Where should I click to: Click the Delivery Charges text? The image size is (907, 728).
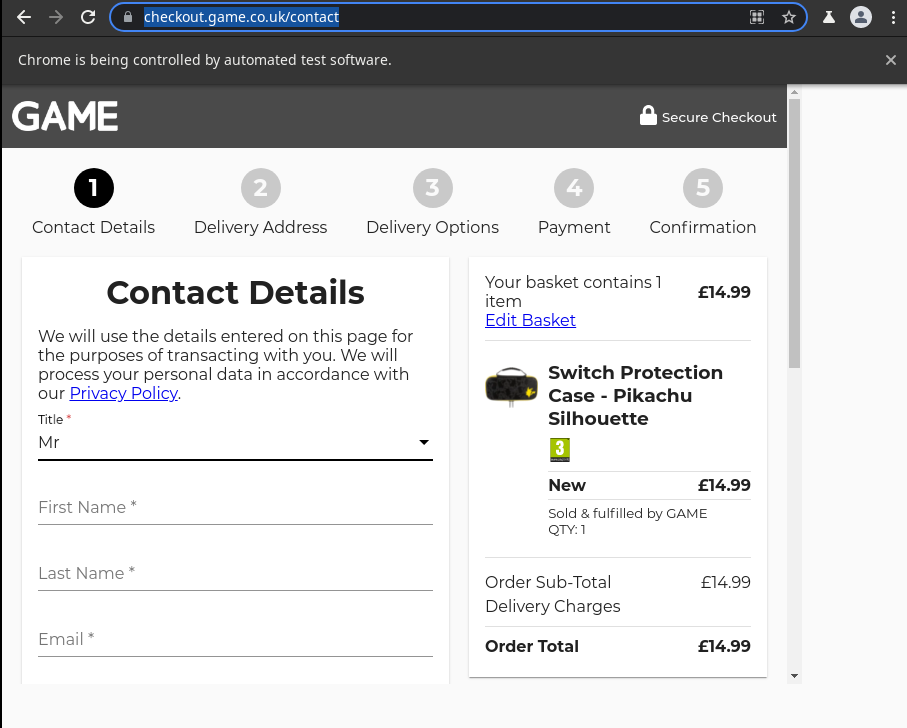(552, 607)
